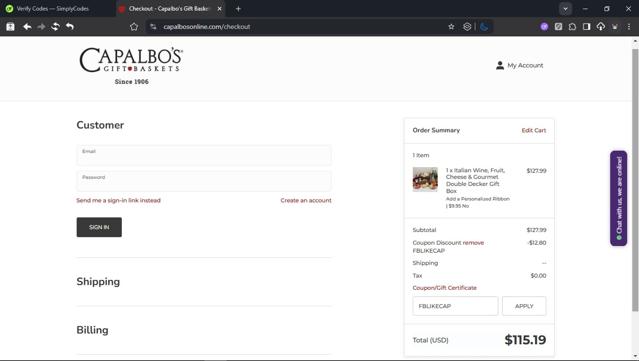Open the tab search dropdown arrow
This screenshot has width=639, height=361.
565,9
